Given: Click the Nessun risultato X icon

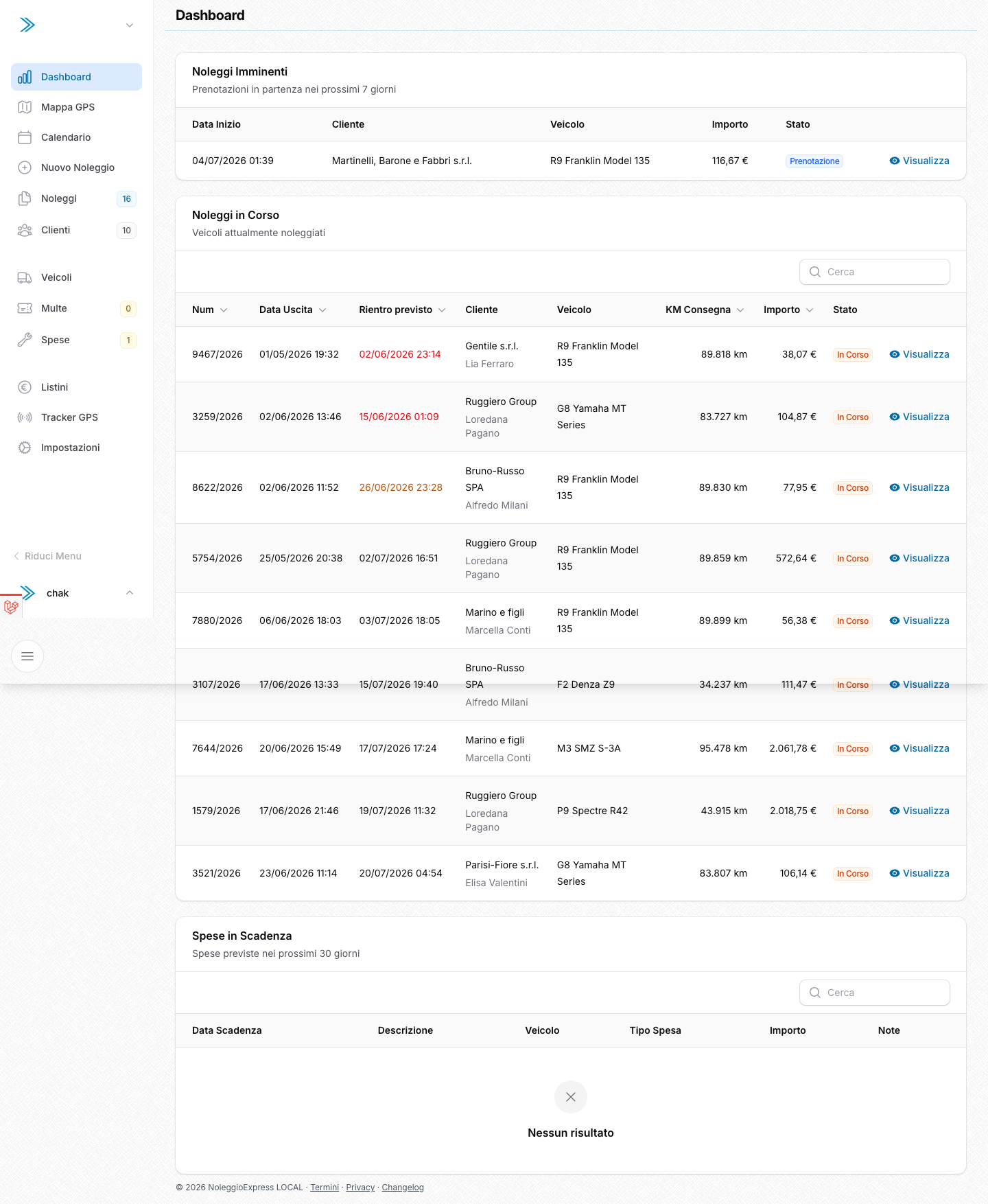Looking at the screenshot, I should coord(571,1097).
